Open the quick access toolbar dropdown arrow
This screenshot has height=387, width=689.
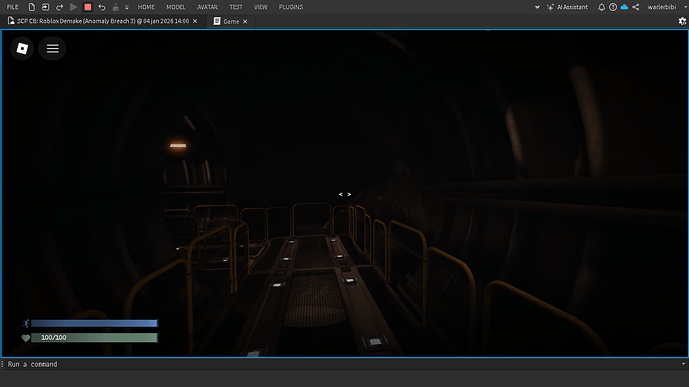tap(127, 7)
